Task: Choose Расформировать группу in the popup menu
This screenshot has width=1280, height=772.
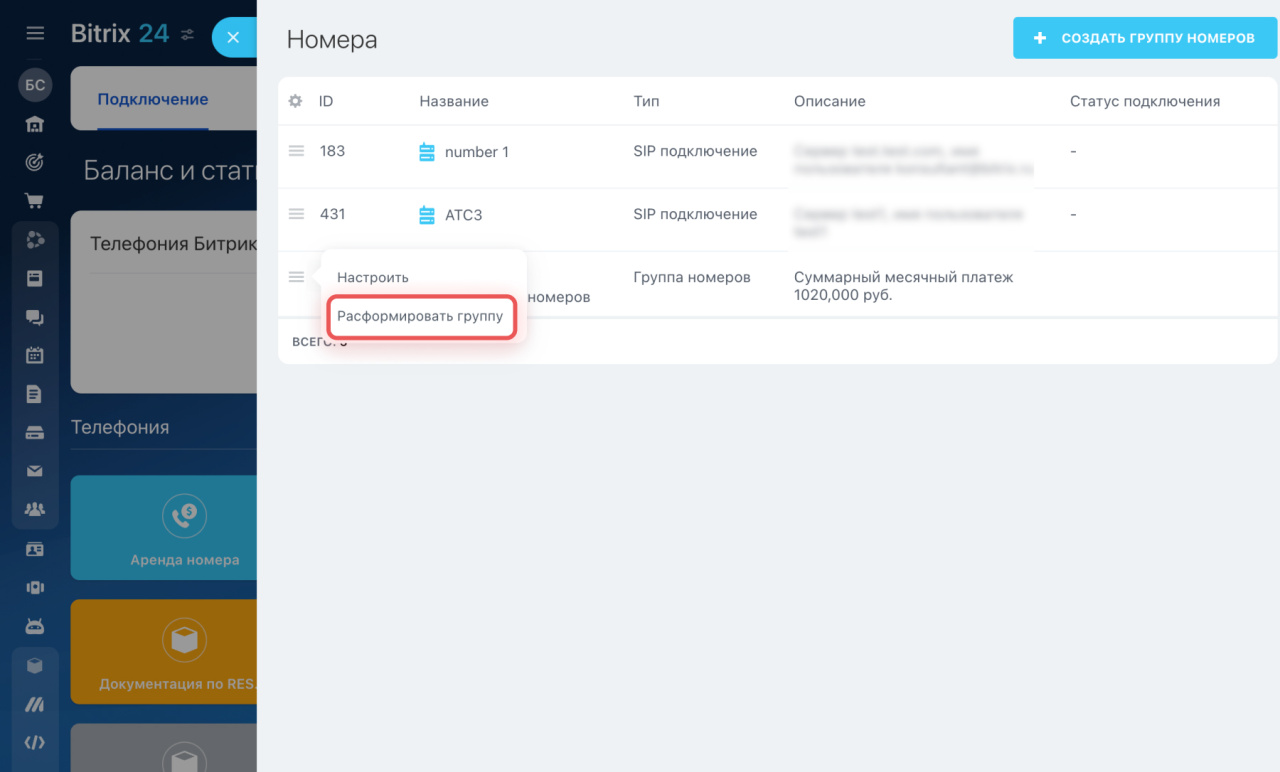Action: tap(421, 317)
